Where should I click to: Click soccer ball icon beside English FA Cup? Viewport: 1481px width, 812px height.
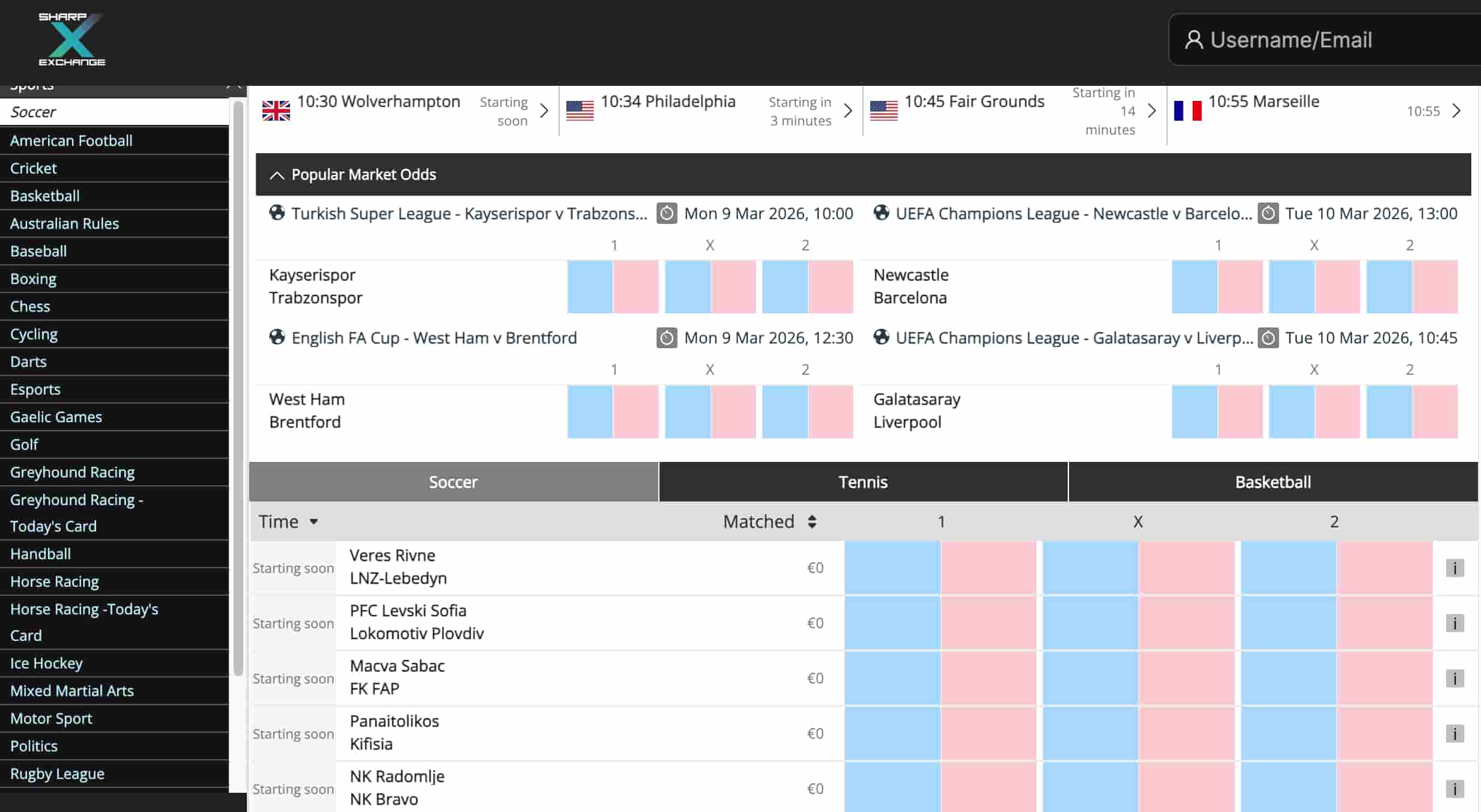[277, 338]
